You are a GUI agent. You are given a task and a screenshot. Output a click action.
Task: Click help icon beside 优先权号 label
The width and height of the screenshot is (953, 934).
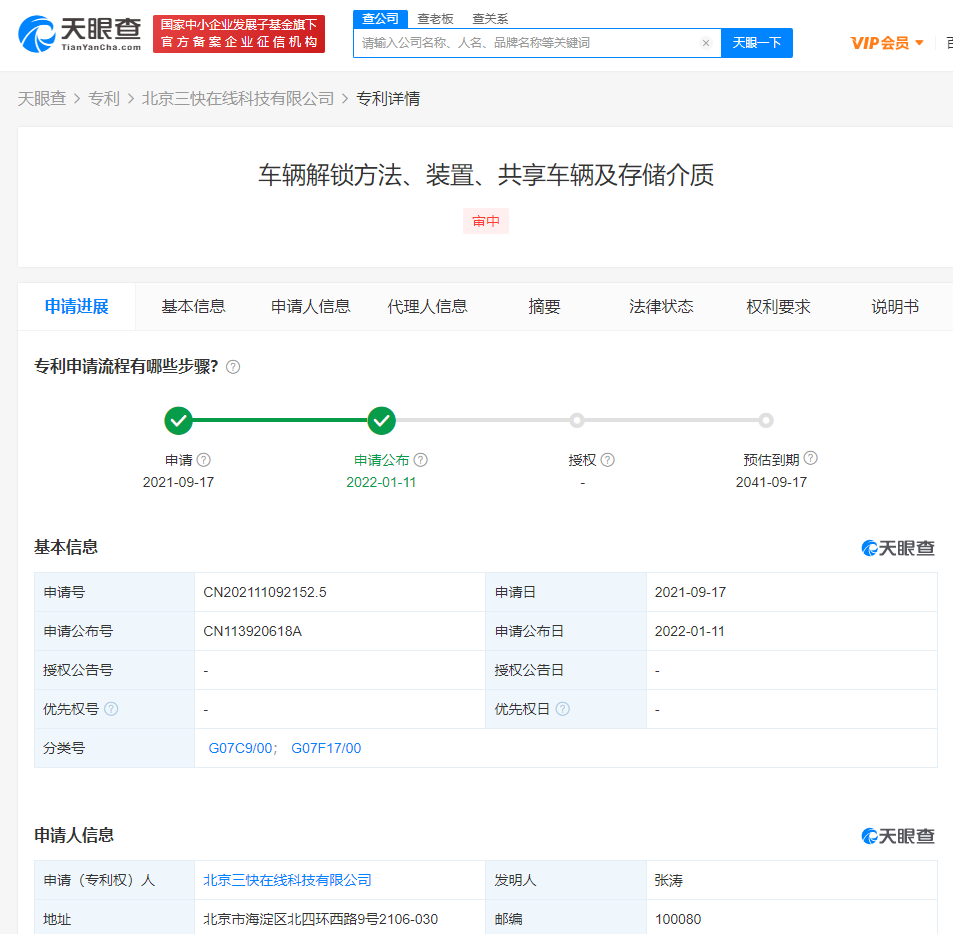111,709
